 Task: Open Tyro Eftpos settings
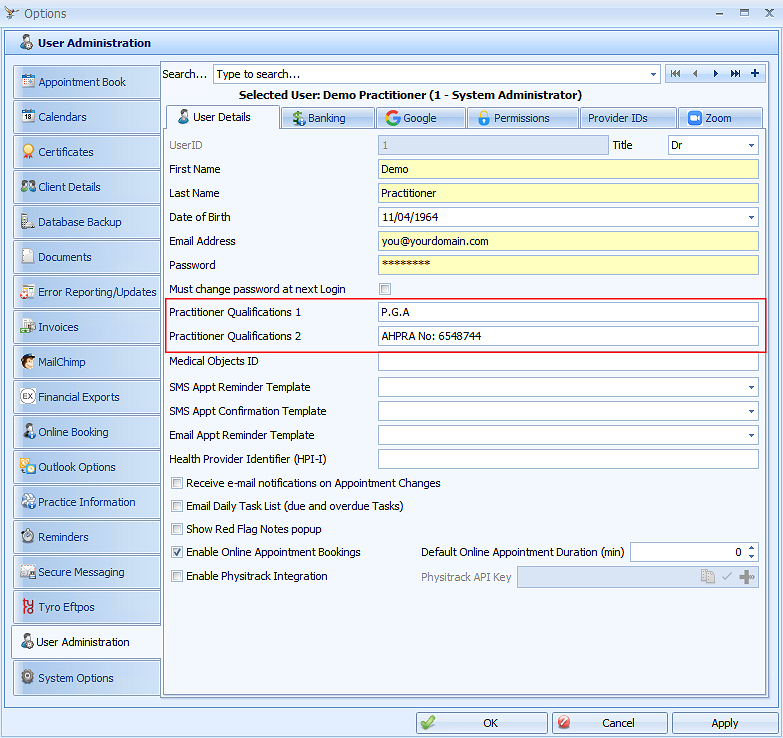(x=86, y=607)
